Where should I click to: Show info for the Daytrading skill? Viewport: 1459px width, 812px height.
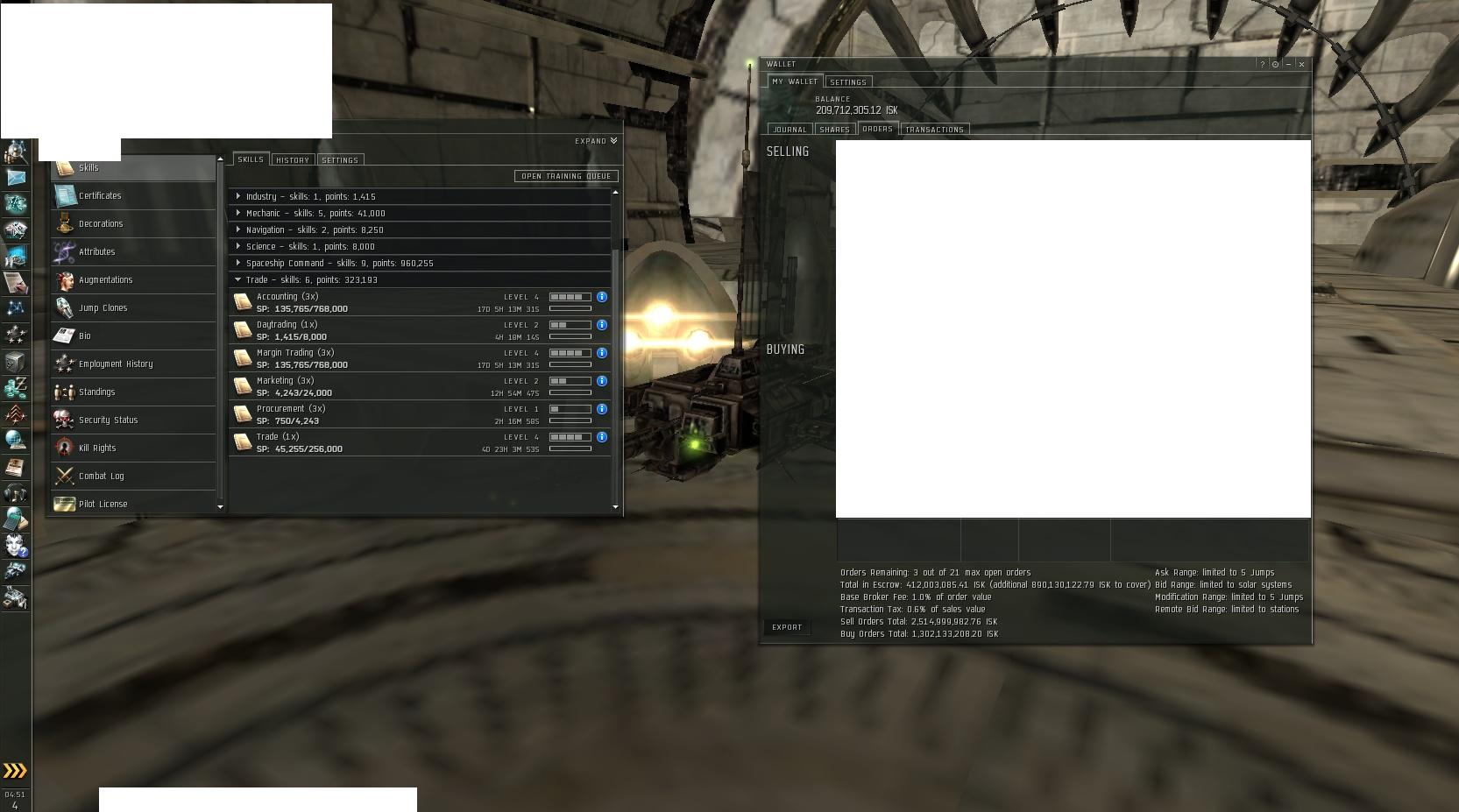[602, 325]
